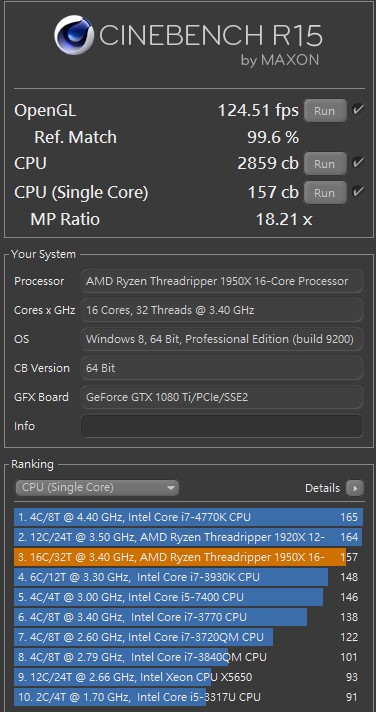Run the CPU (Single Core) test
376x712 pixels.
[x=325, y=193]
